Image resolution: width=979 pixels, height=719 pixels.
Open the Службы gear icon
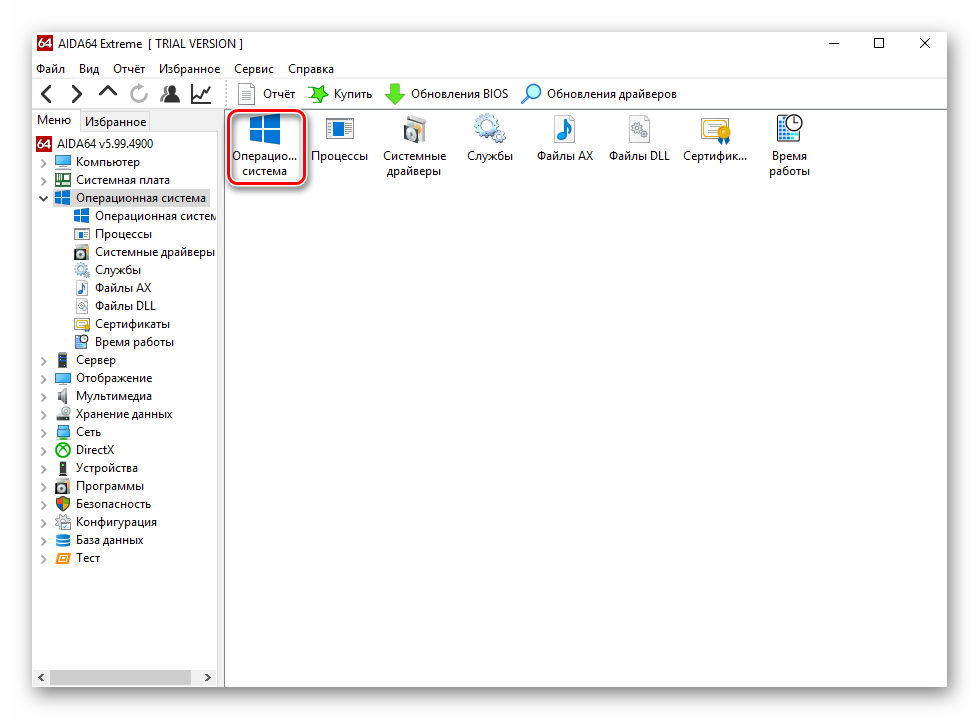click(489, 139)
